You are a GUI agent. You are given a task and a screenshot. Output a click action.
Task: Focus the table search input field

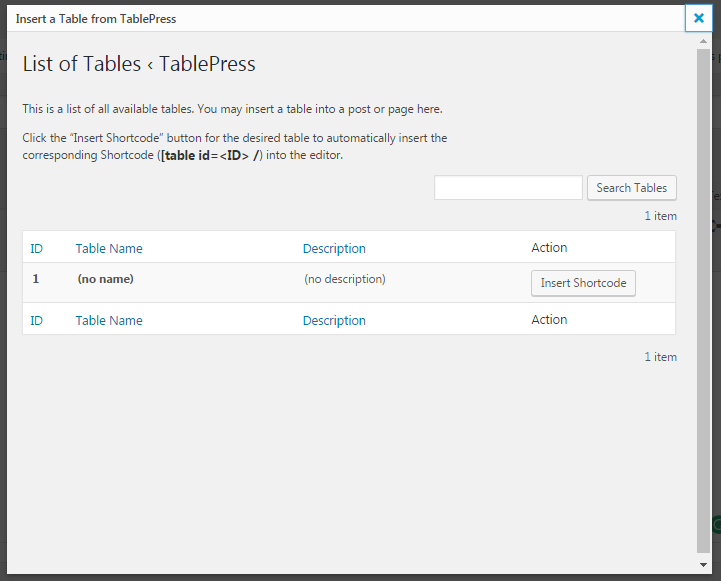(x=508, y=188)
